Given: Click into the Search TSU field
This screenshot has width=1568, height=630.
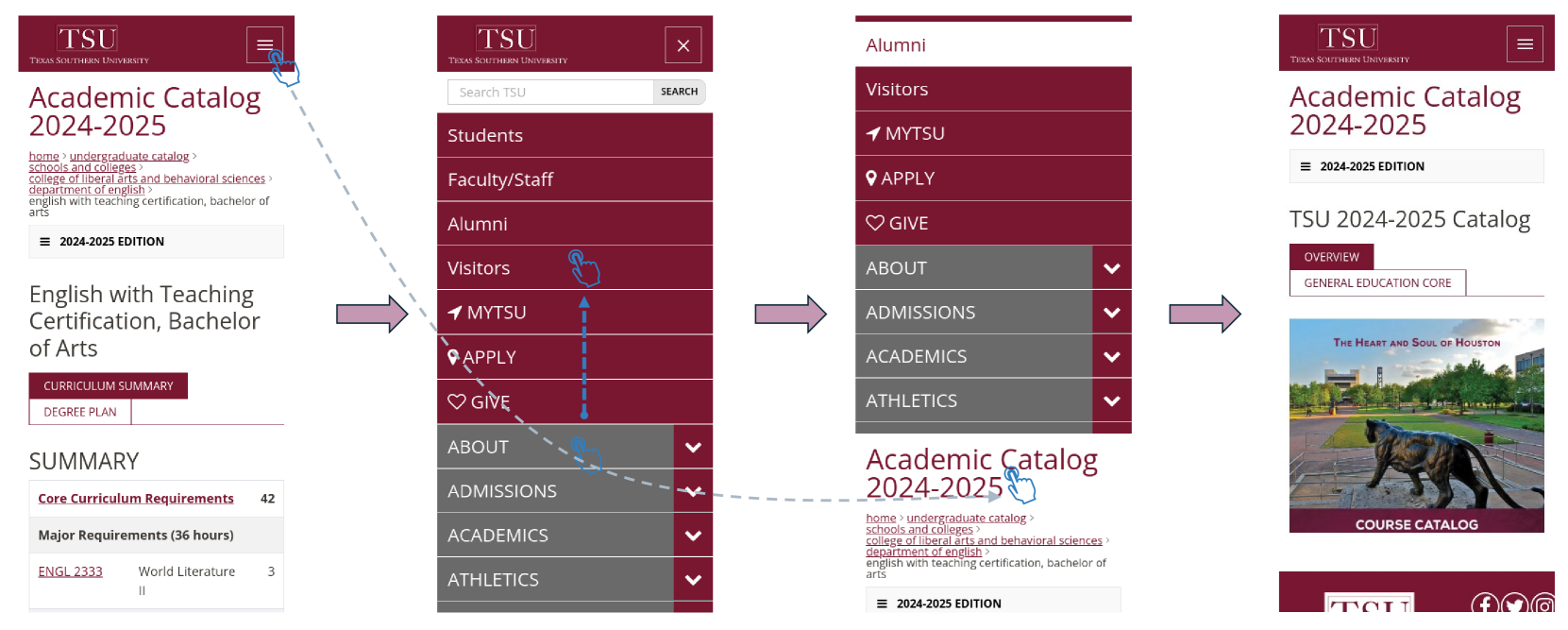Looking at the screenshot, I should pyautogui.click(x=550, y=93).
